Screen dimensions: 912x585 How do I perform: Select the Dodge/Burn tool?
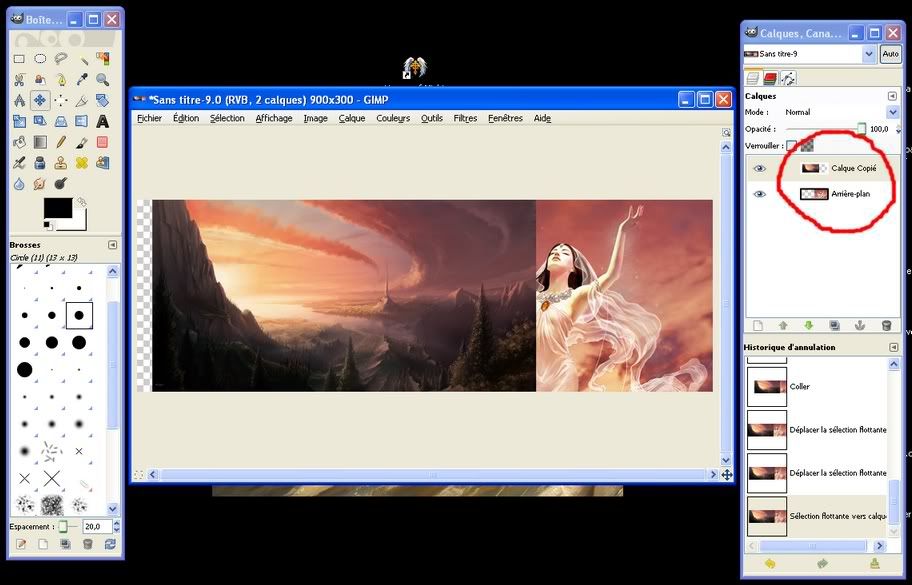[x=61, y=184]
